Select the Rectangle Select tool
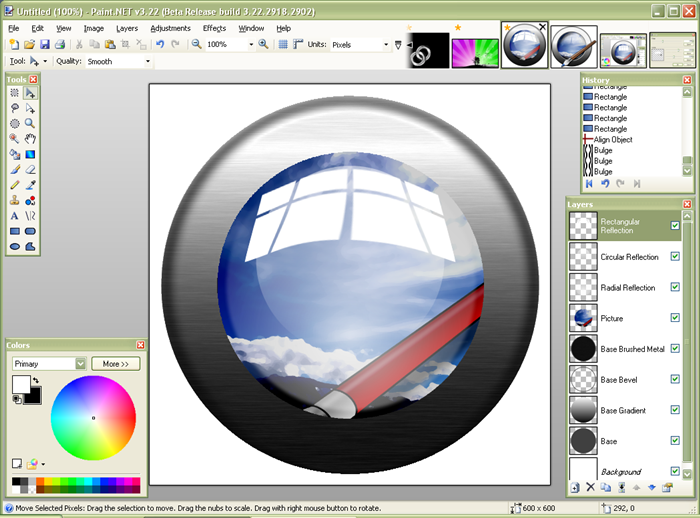700x518 pixels. tap(15, 93)
